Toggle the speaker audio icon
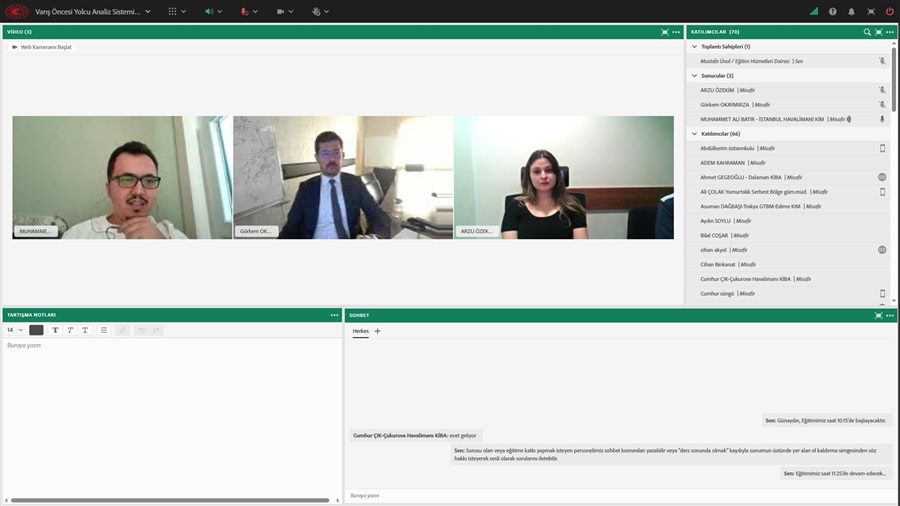Viewport: 900px width, 506px height. point(209,11)
